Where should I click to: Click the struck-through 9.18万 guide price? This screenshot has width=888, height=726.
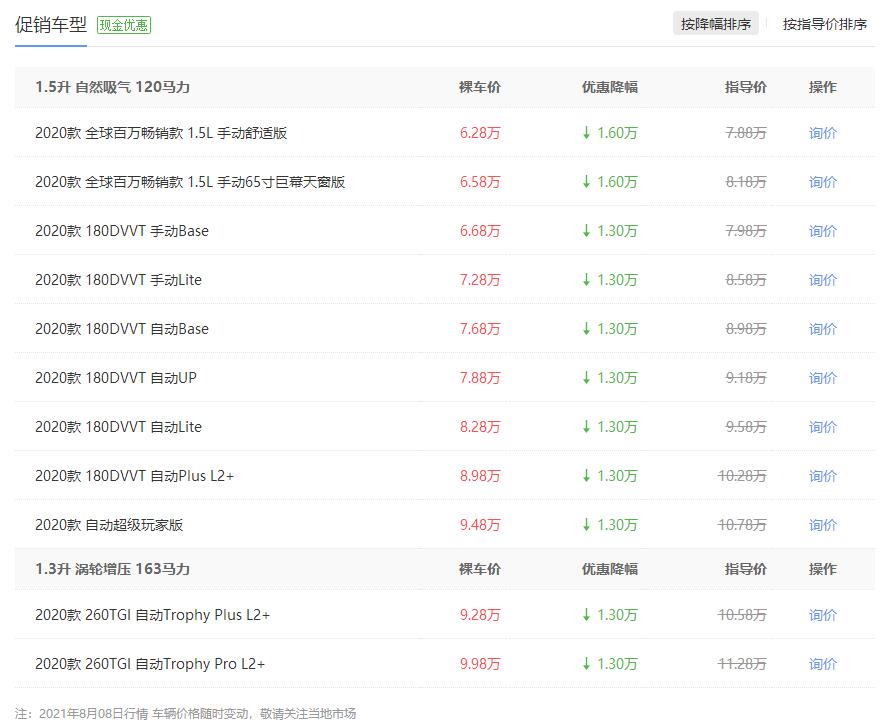746,378
